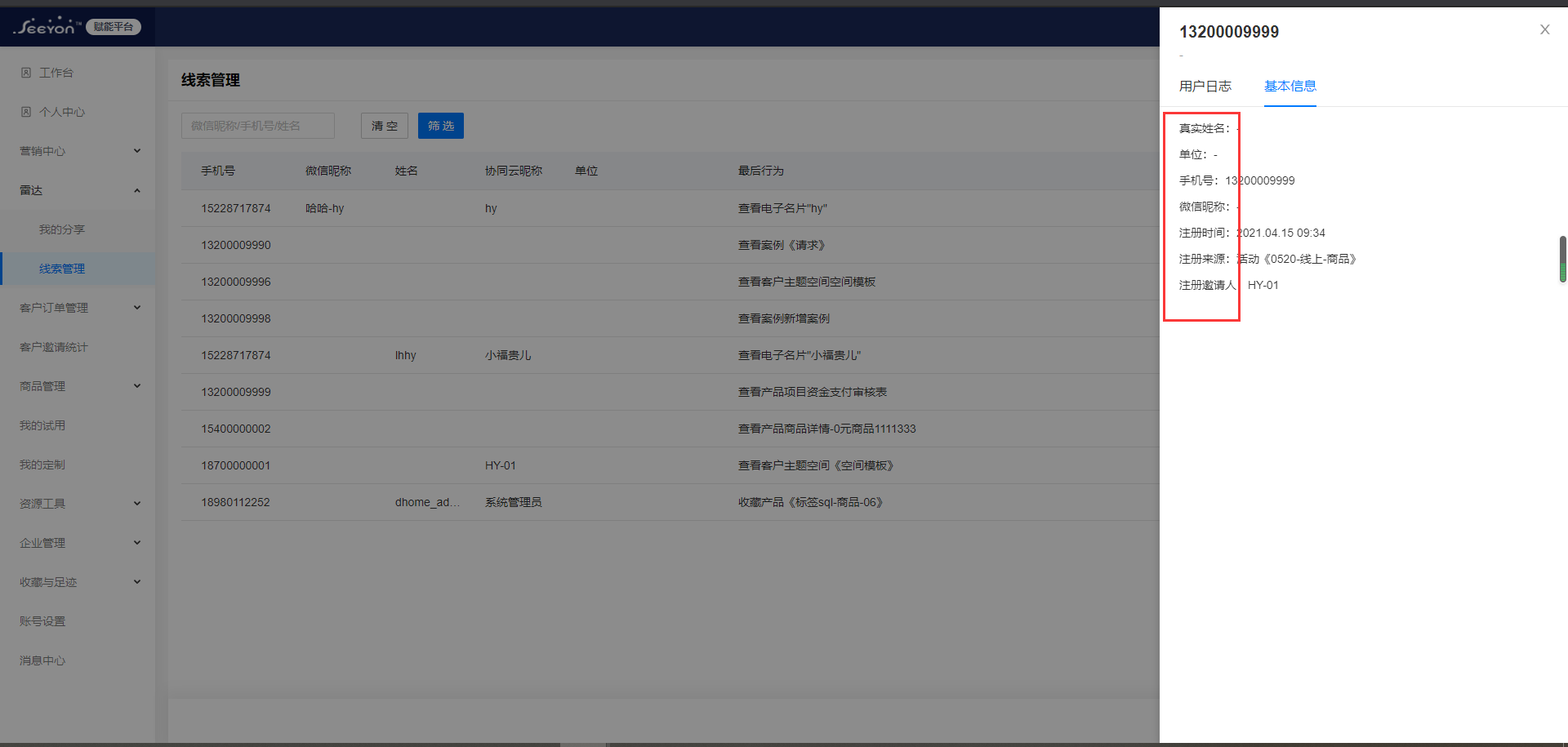Screen dimensions: 1568x747
Task: Close the 13200009999 detail panel
Action: coord(1544,29)
